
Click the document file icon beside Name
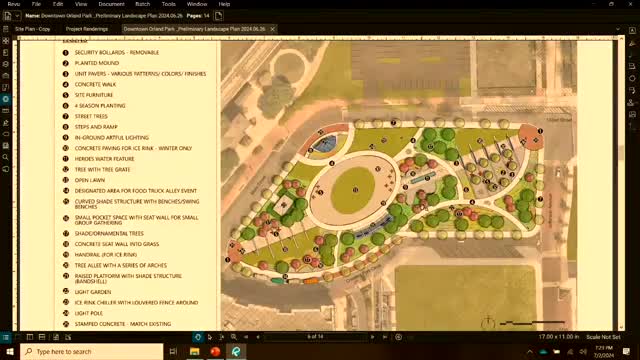(x=7, y=16)
